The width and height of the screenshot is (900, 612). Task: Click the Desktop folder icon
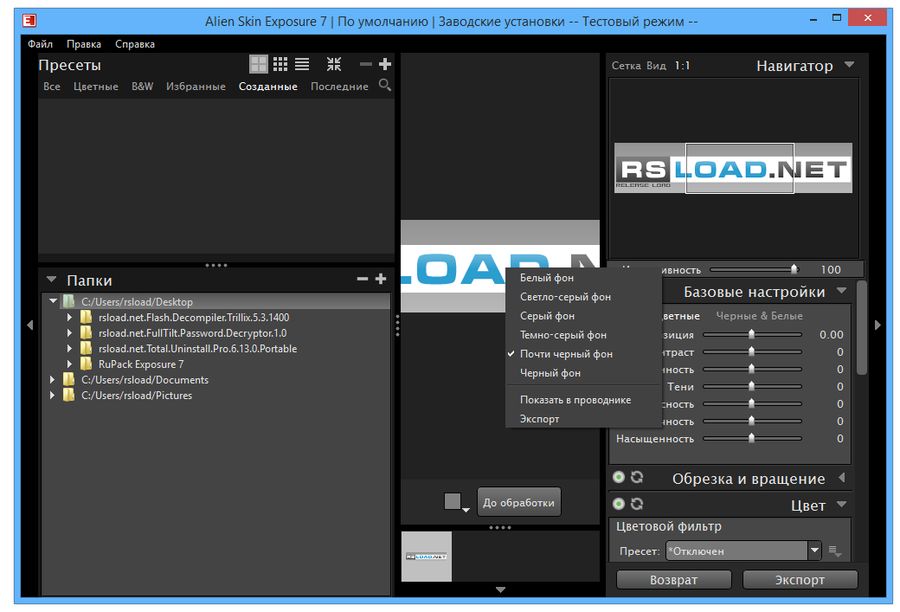pos(69,301)
